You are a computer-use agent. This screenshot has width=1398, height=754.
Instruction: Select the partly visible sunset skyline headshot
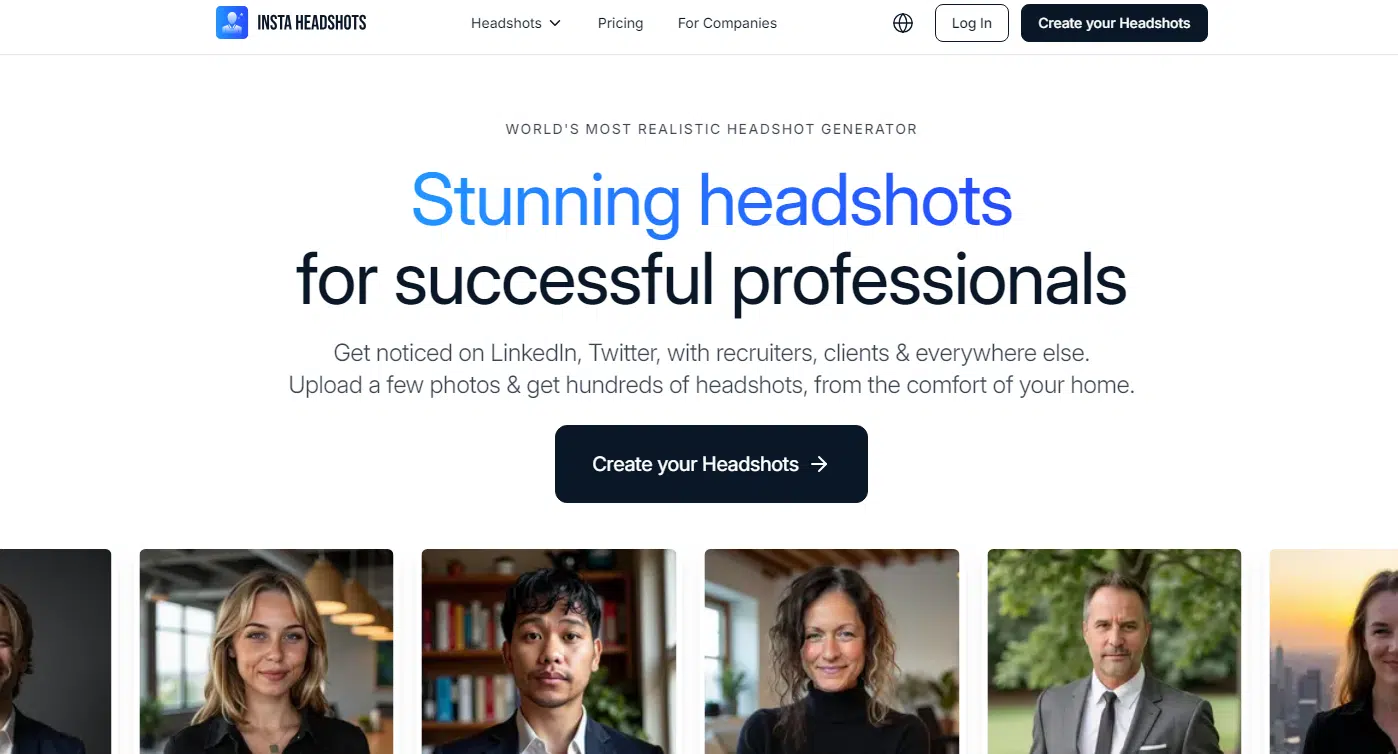point(1334,651)
